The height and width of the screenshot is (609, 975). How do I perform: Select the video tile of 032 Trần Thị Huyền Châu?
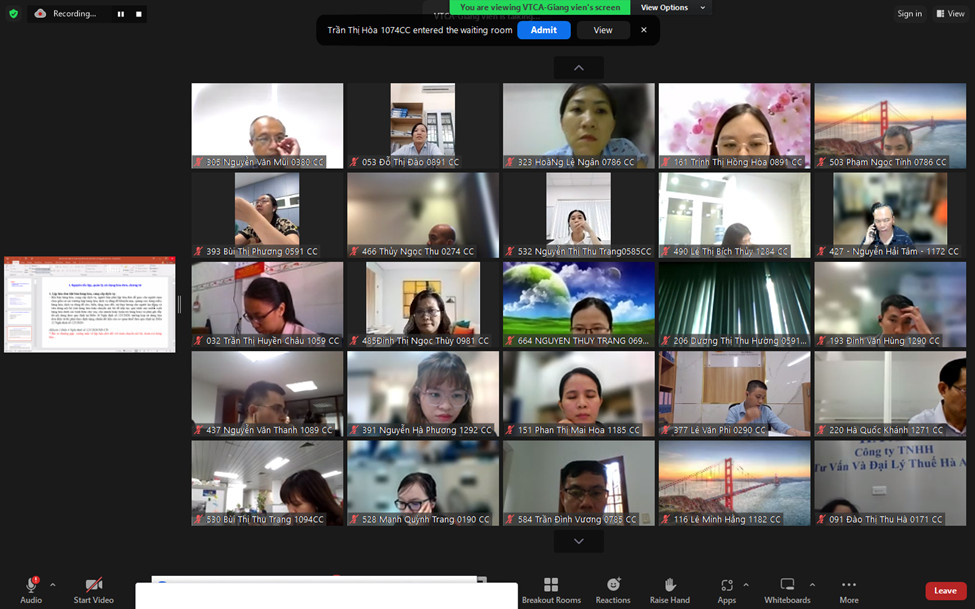(267, 304)
